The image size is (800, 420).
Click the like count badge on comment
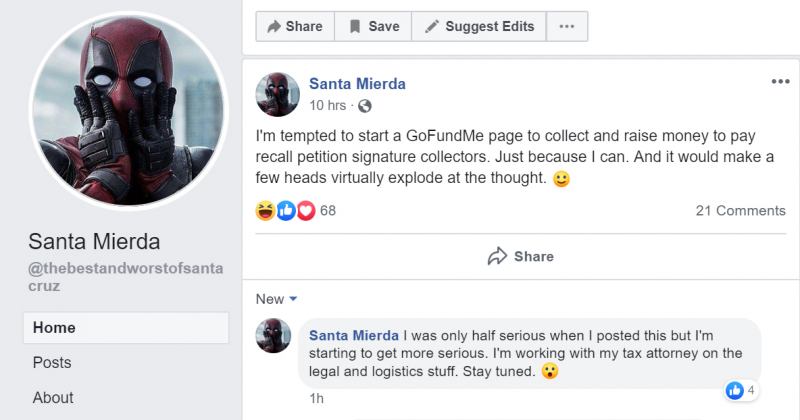pyautogui.click(x=743, y=390)
